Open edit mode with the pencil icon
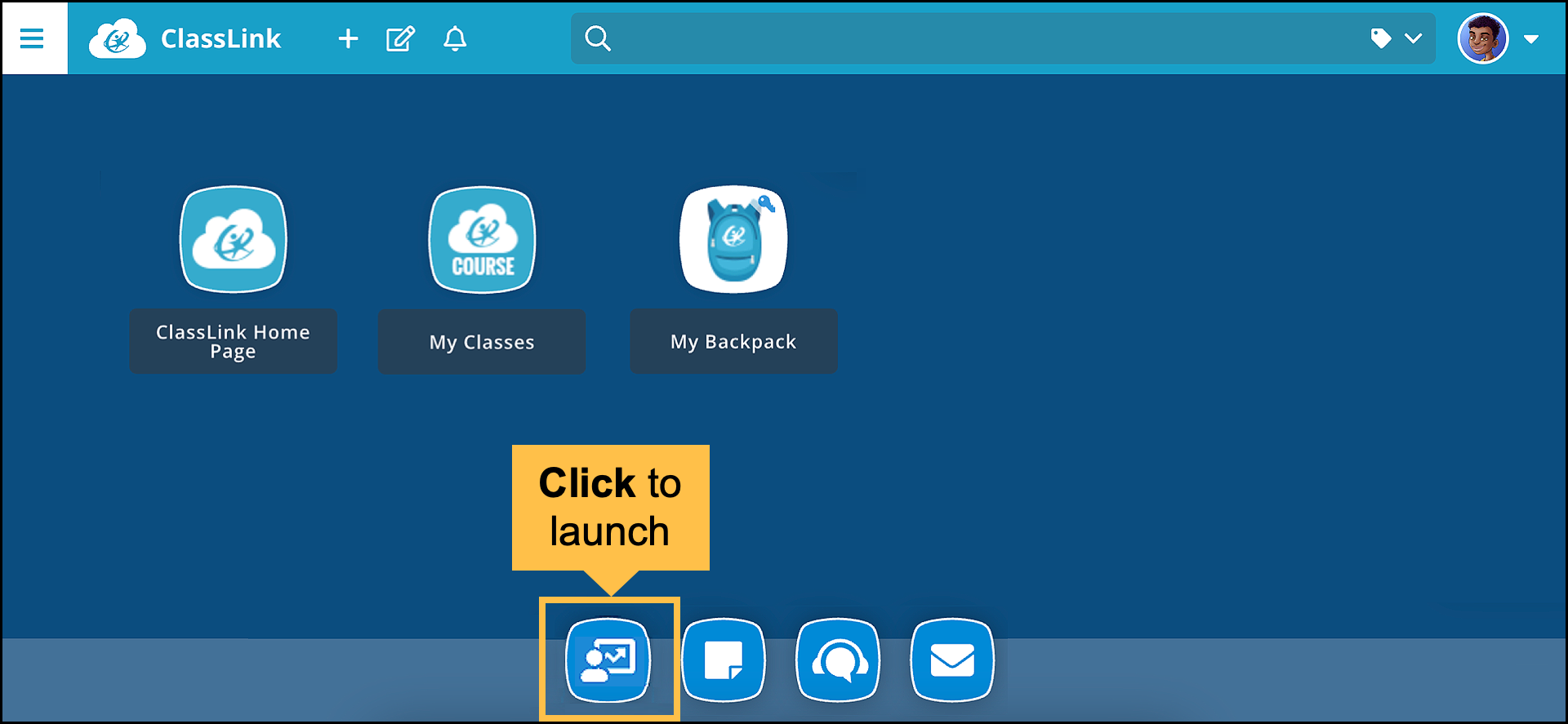Screen dimensions: 1568x724 point(400,38)
